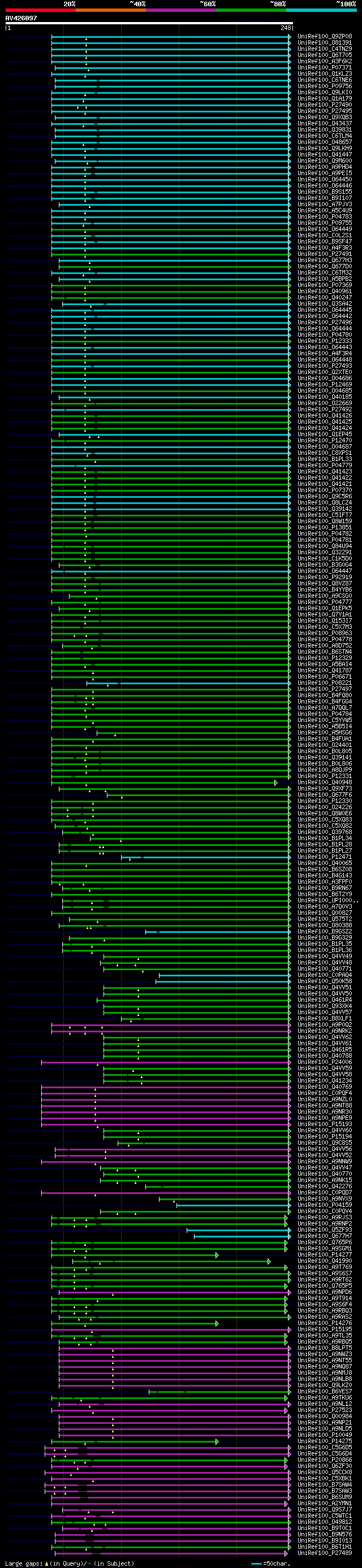Open hit UniRef100_P12471

(324, 857)
